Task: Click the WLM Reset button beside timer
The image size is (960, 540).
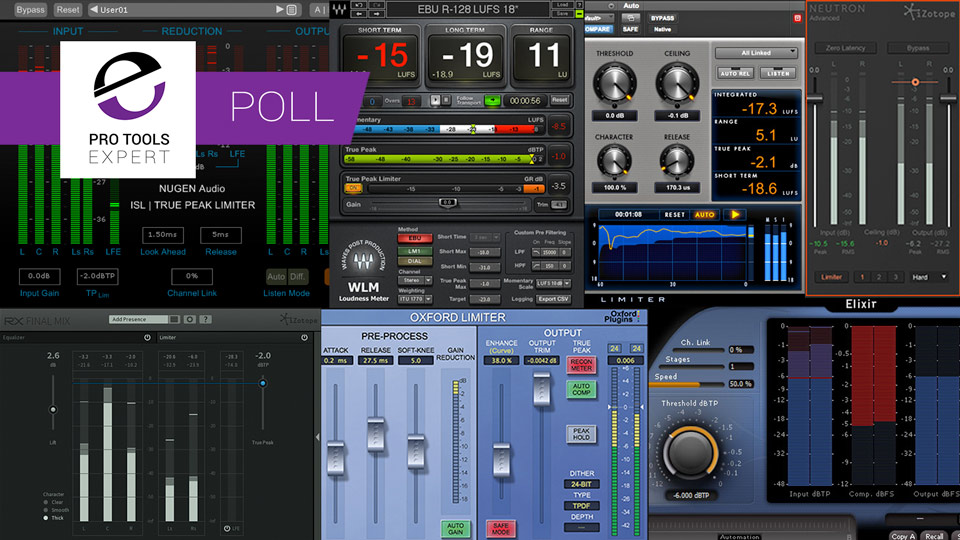Action: pyautogui.click(x=560, y=100)
